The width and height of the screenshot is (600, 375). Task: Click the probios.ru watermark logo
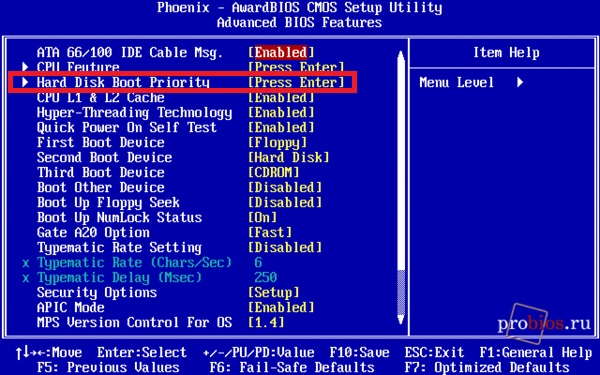coord(543,323)
